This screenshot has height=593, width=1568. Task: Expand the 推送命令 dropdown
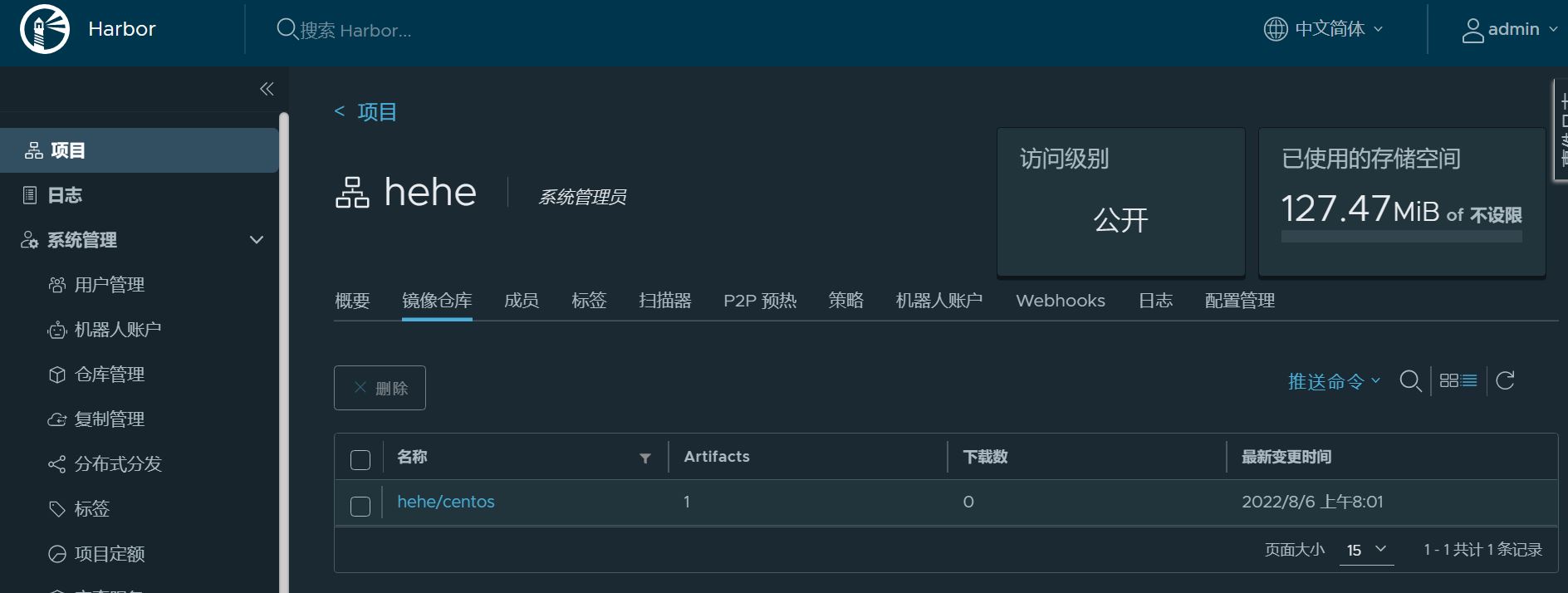pyautogui.click(x=1334, y=381)
